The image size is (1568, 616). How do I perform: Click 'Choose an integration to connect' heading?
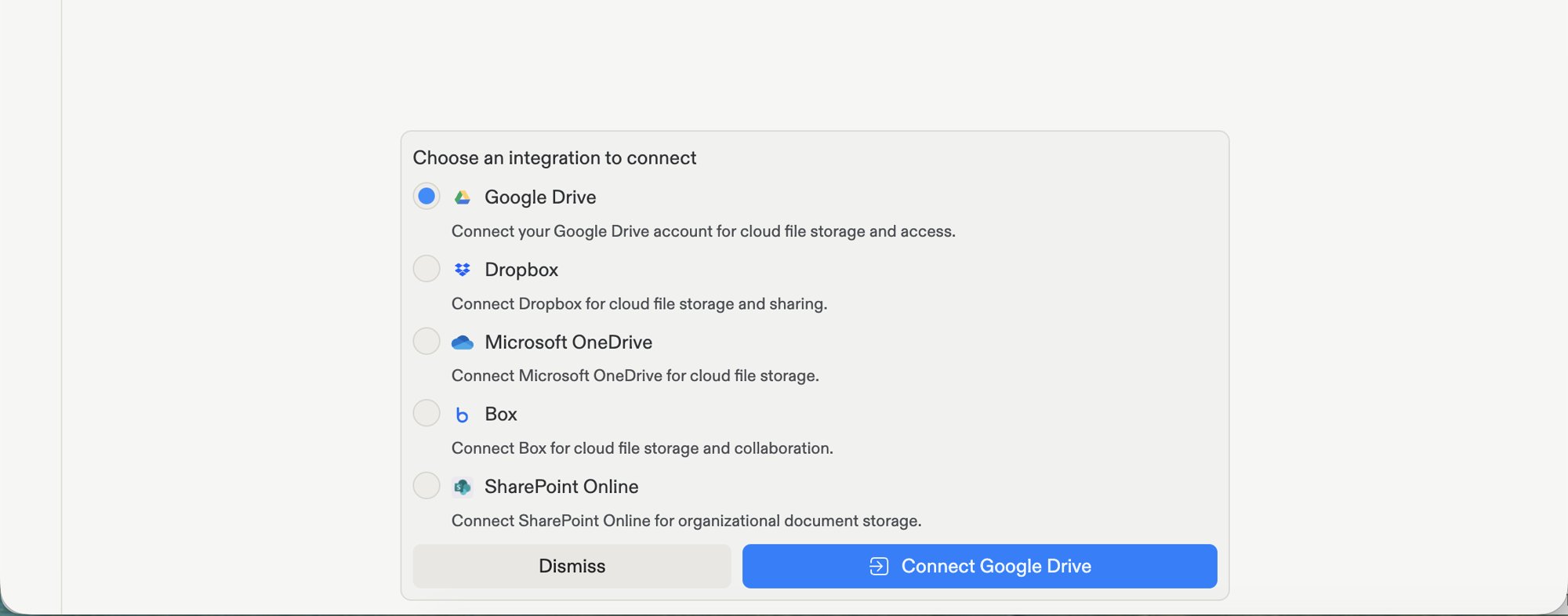pos(554,158)
